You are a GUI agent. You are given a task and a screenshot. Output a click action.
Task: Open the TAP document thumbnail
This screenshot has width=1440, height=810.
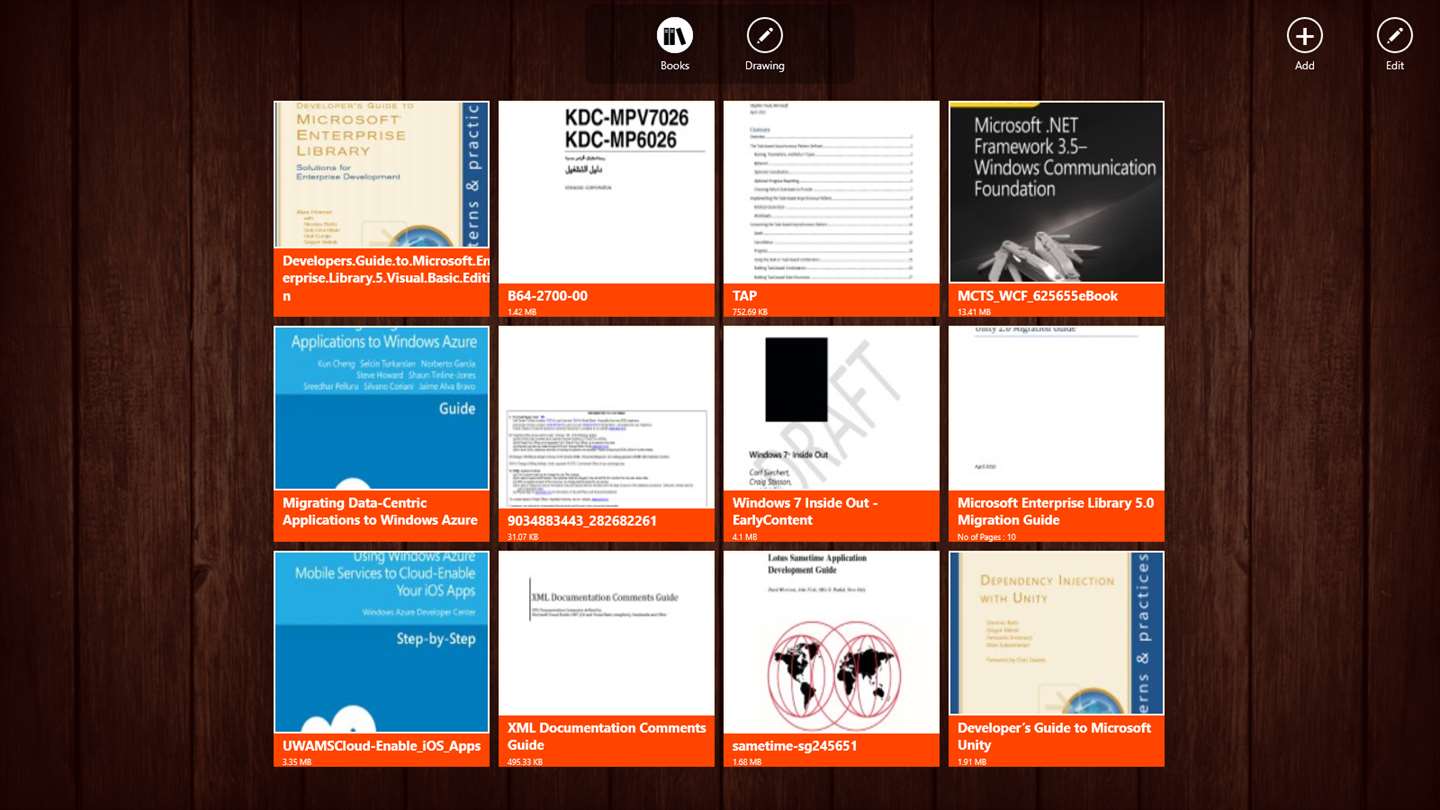[x=832, y=209]
